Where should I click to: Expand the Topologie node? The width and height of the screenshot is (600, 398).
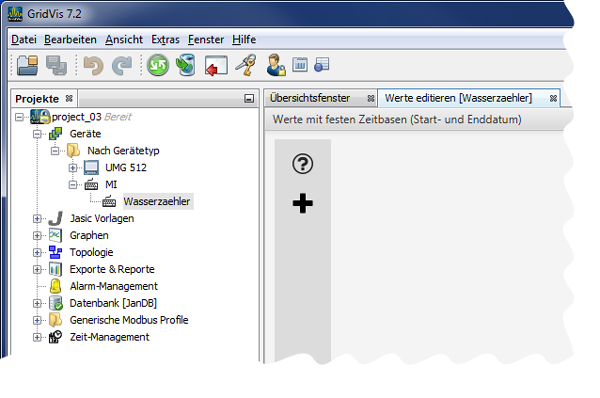pos(37,253)
